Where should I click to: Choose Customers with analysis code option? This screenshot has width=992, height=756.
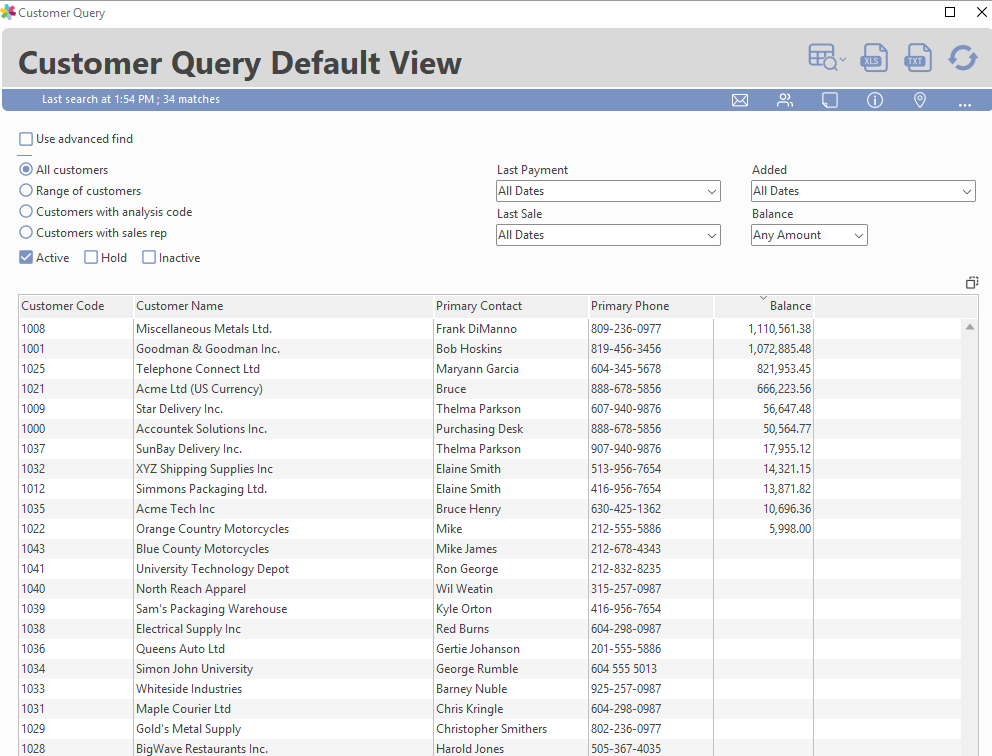(x=26, y=211)
